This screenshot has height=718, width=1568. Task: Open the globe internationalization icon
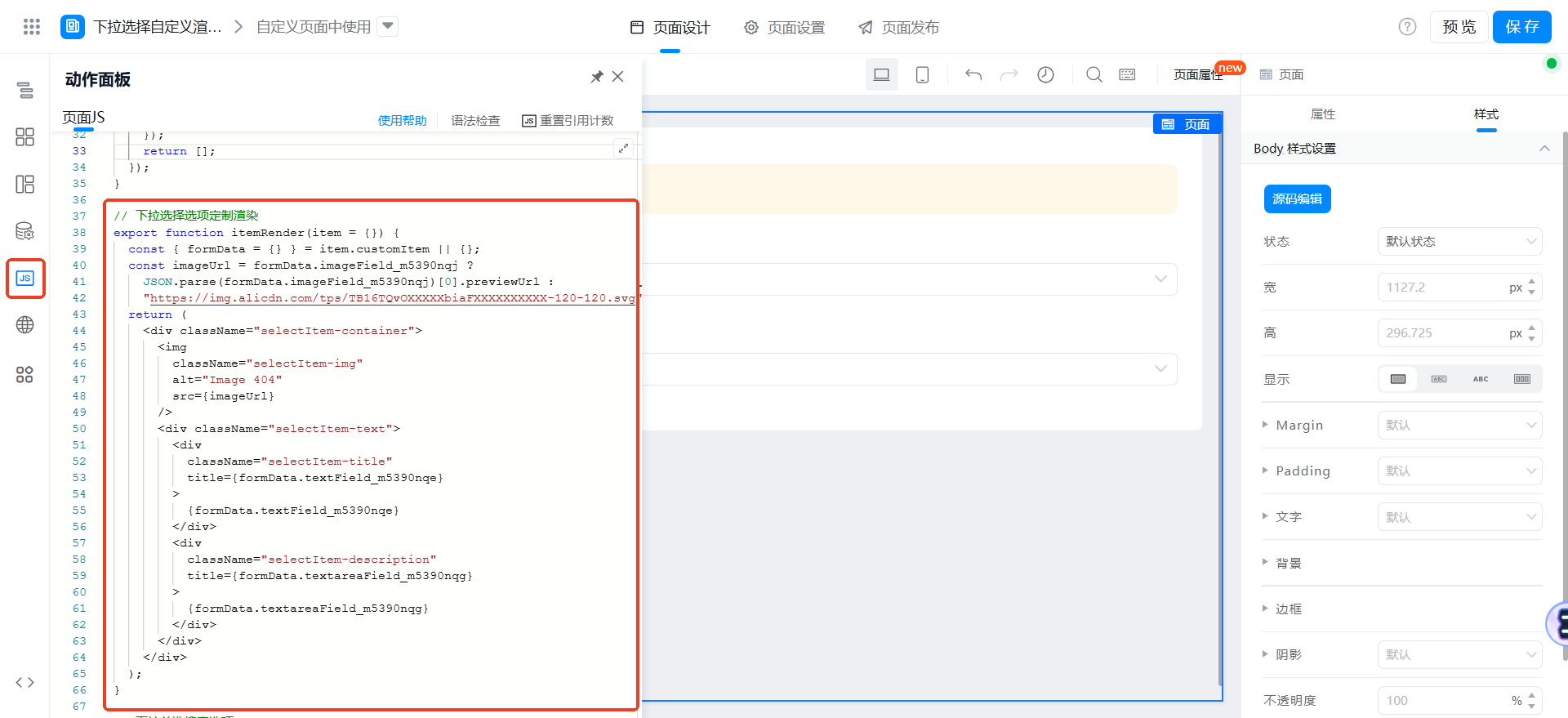(24, 325)
